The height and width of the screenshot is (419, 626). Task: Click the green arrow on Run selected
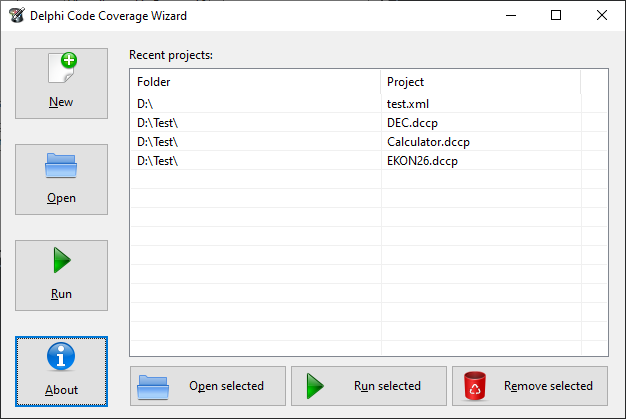point(315,386)
